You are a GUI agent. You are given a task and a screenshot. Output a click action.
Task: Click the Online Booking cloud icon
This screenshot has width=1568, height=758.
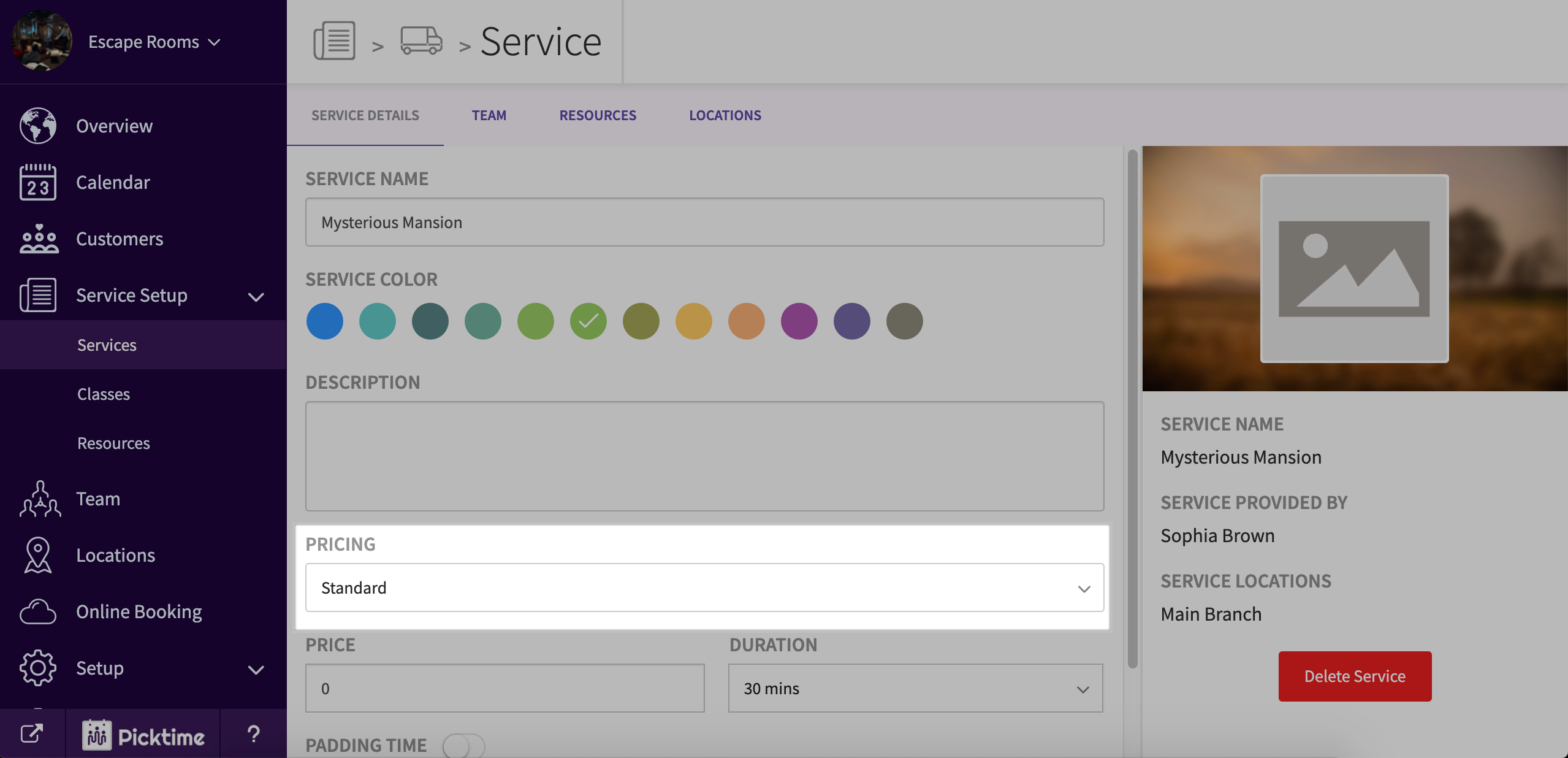(38, 611)
